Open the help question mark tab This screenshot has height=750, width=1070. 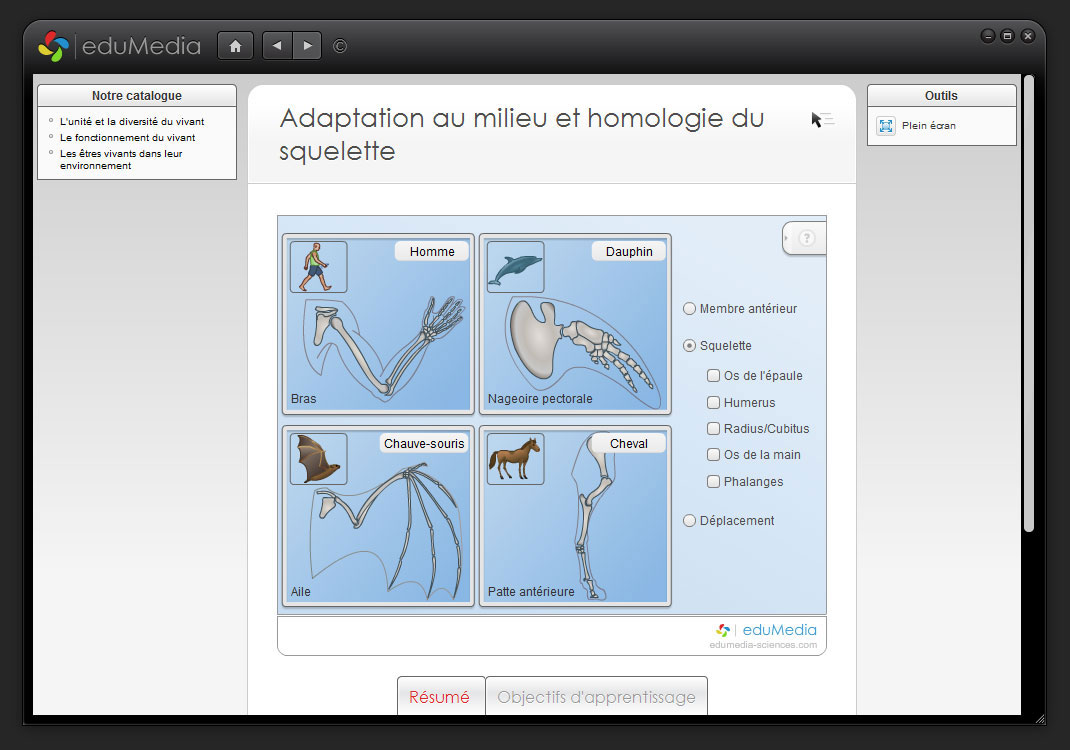(806, 238)
